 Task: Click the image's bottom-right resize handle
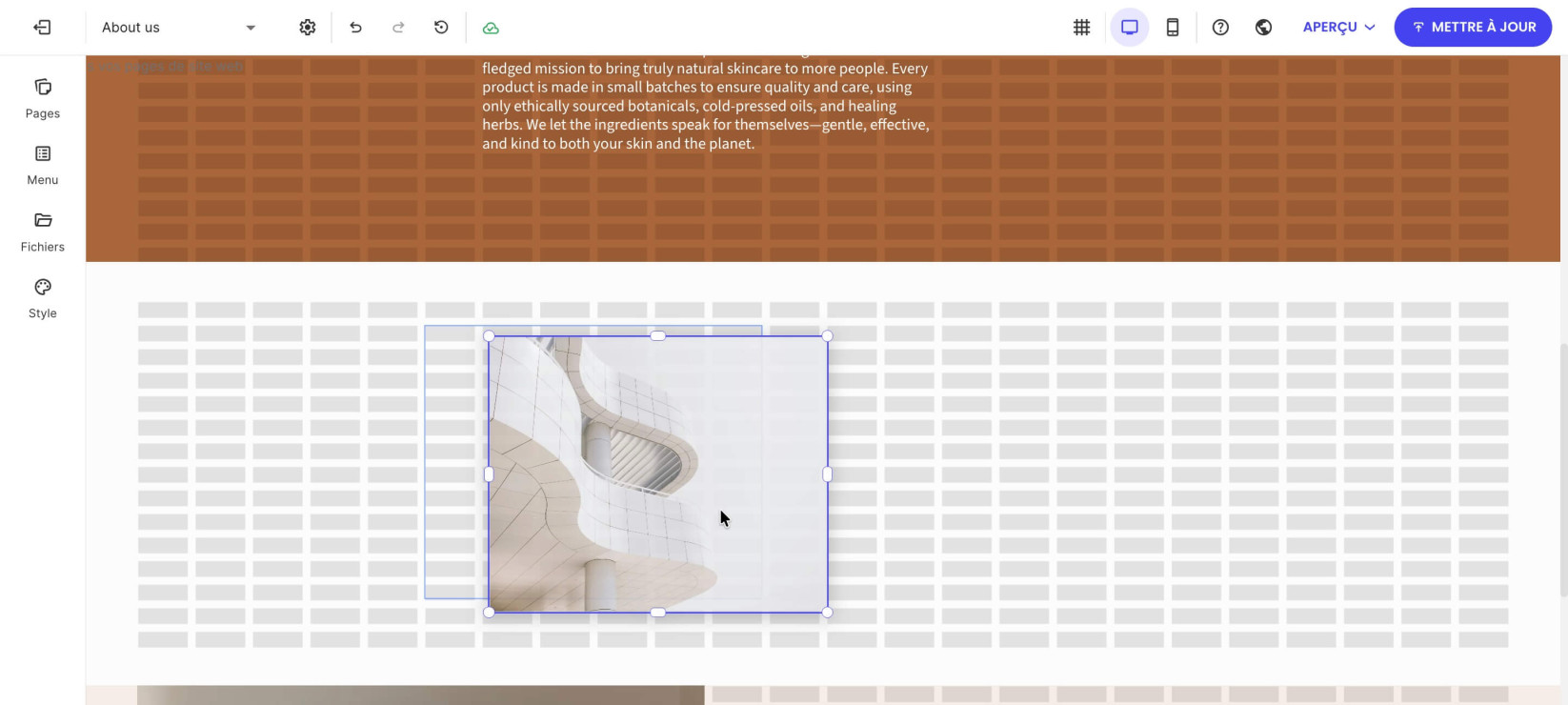827,613
